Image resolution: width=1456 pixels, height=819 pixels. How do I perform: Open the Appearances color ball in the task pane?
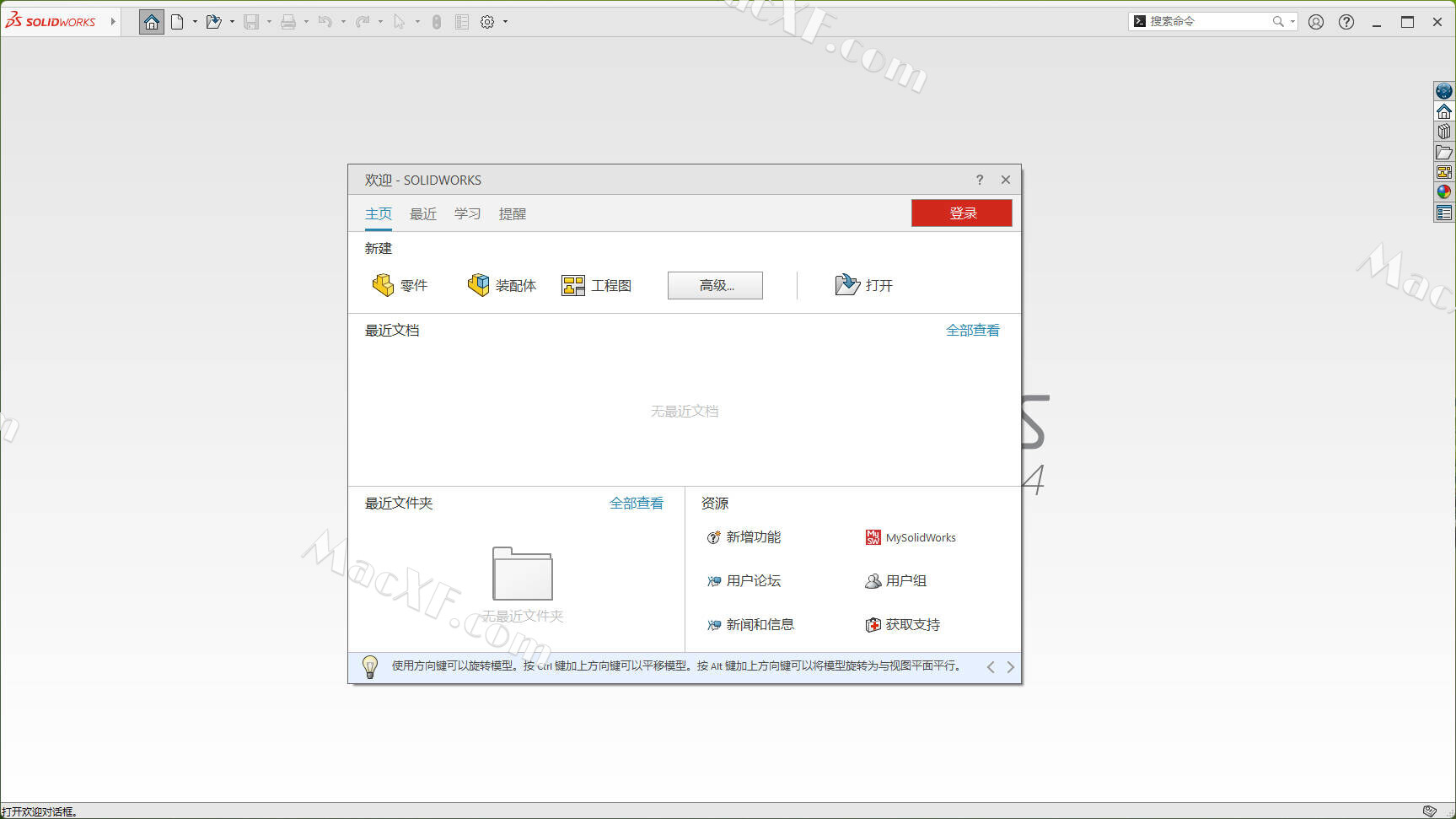coord(1444,192)
